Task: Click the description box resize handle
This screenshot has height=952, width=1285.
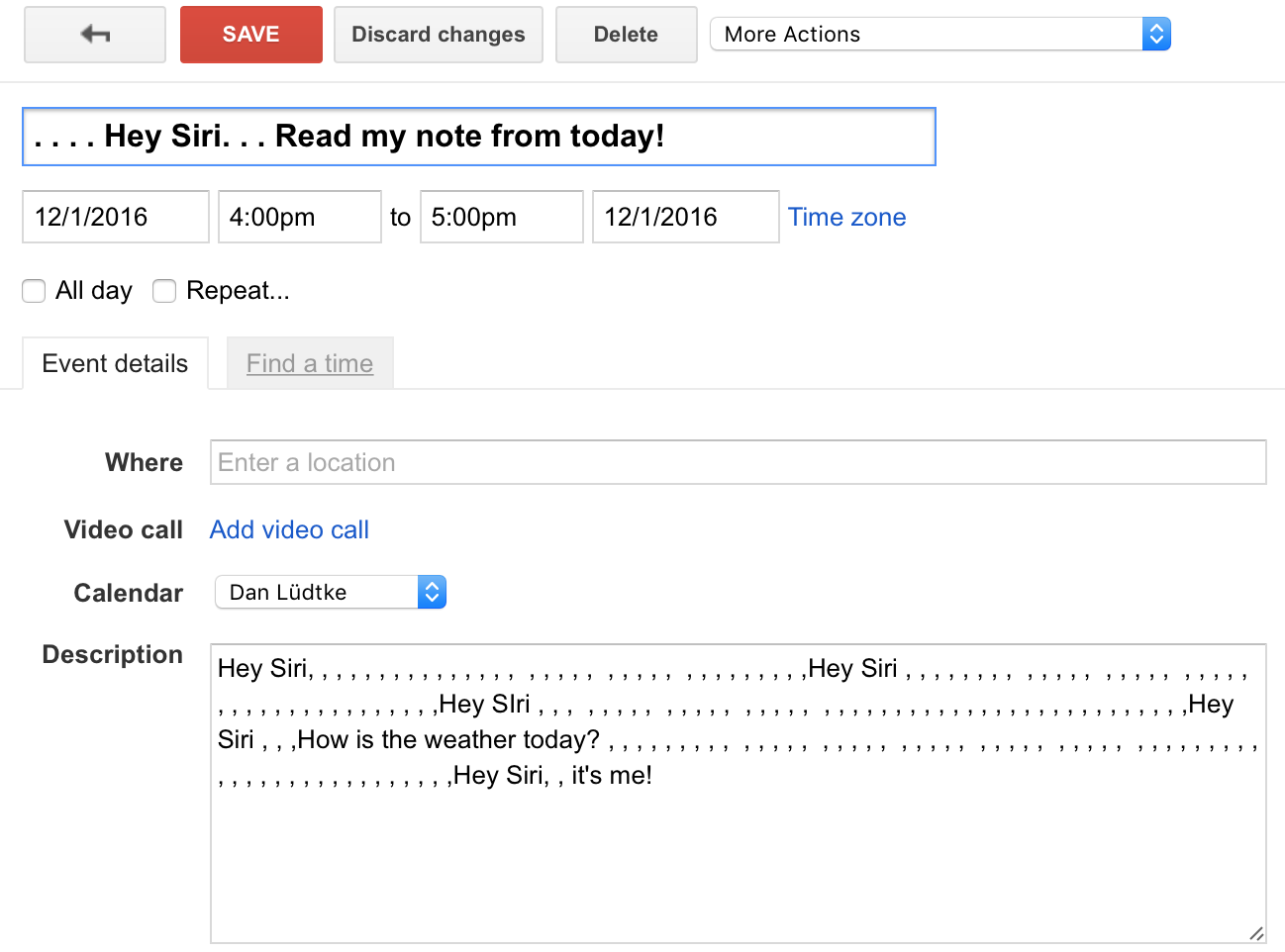Action: coord(1255,932)
